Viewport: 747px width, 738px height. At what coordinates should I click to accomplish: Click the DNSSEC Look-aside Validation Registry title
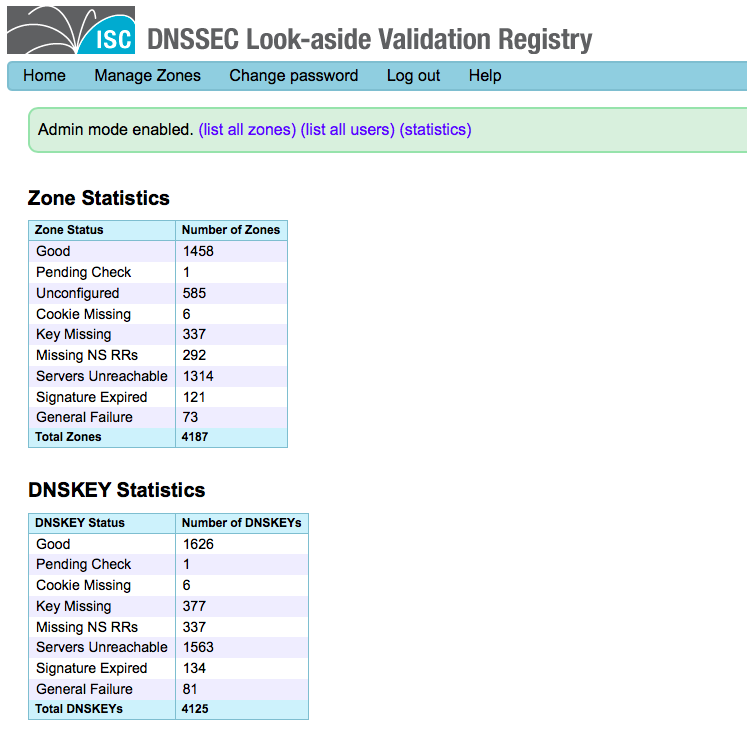tap(370, 39)
